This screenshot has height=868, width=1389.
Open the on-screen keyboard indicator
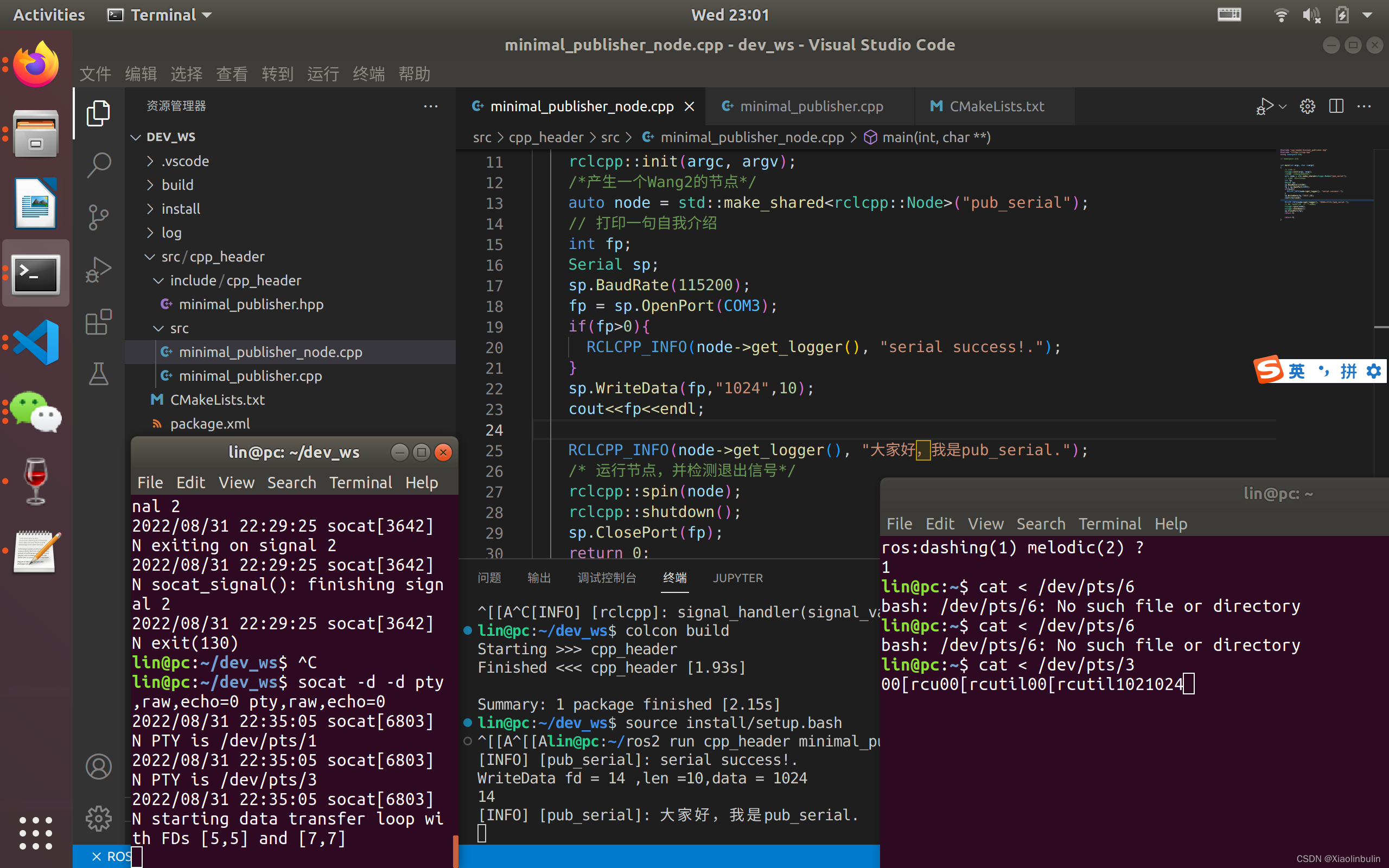pyautogui.click(x=1229, y=14)
